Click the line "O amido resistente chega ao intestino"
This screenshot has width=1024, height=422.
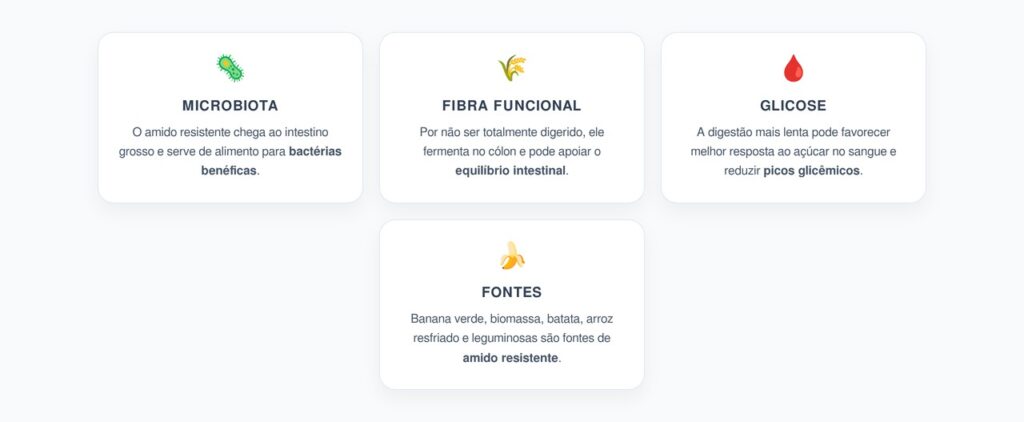pyautogui.click(x=230, y=132)
